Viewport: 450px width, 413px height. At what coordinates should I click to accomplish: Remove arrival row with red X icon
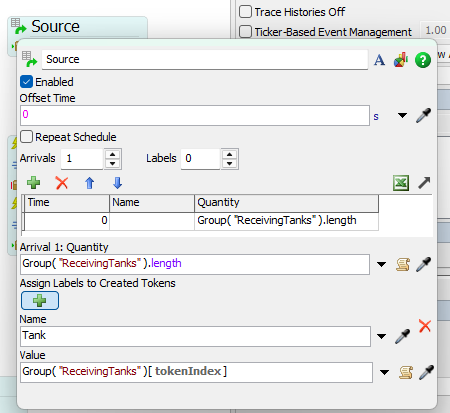point(62,183)
